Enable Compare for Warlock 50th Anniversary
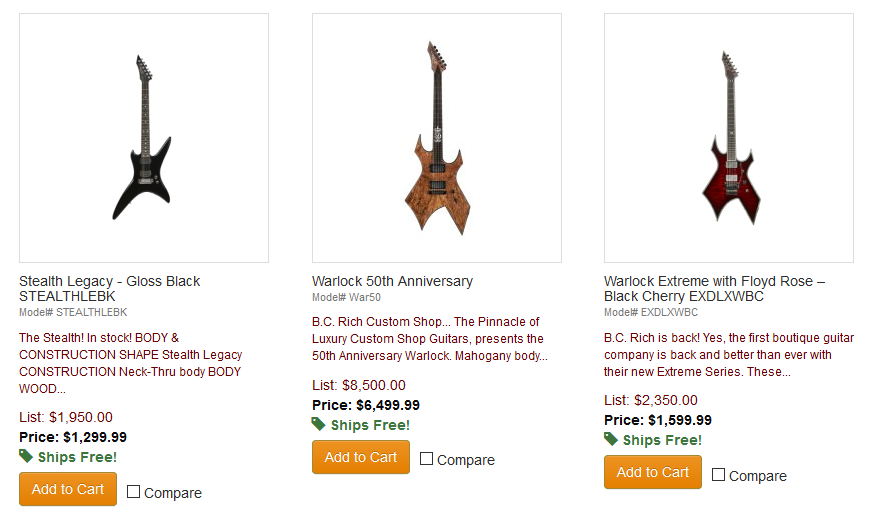Viewport: 874px width, 520px height. click(427, 459)
